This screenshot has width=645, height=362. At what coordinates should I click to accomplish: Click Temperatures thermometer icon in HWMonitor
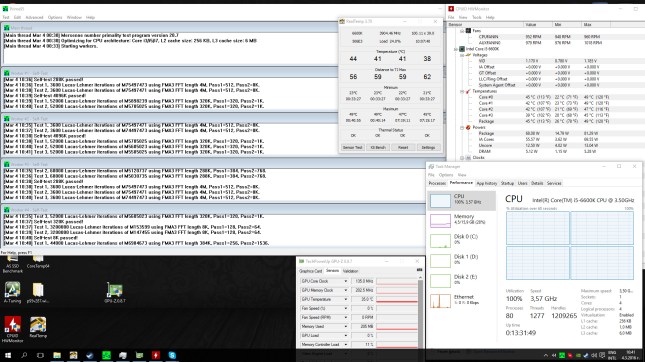coord(468,91)
